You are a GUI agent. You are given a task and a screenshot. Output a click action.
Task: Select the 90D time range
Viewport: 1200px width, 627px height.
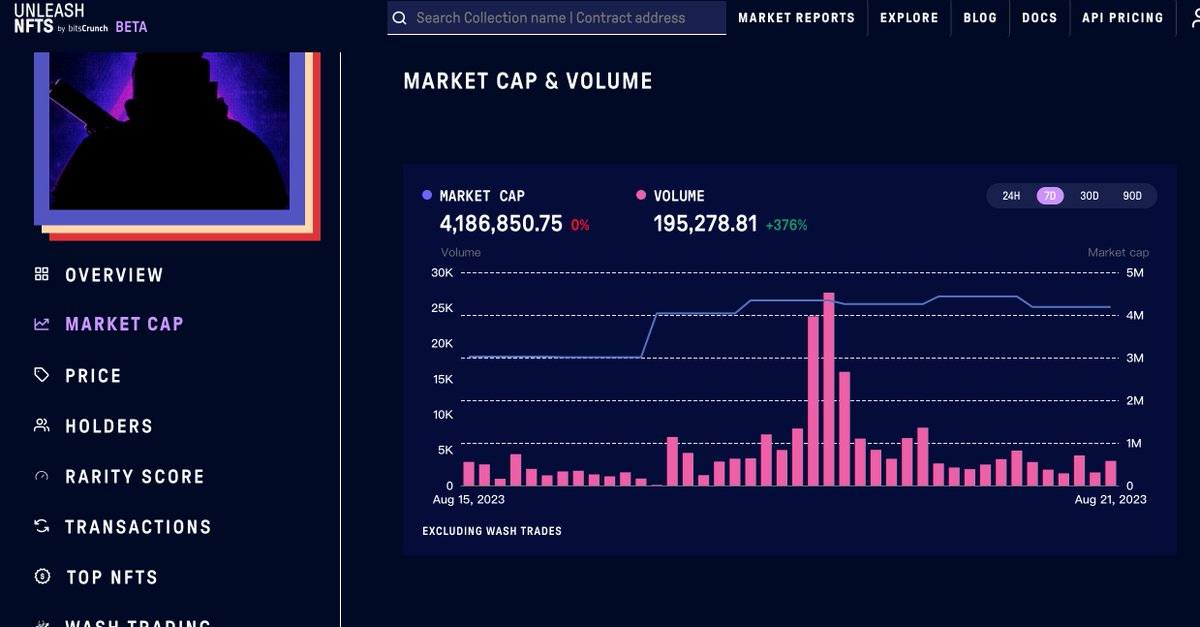(1132, 196)
